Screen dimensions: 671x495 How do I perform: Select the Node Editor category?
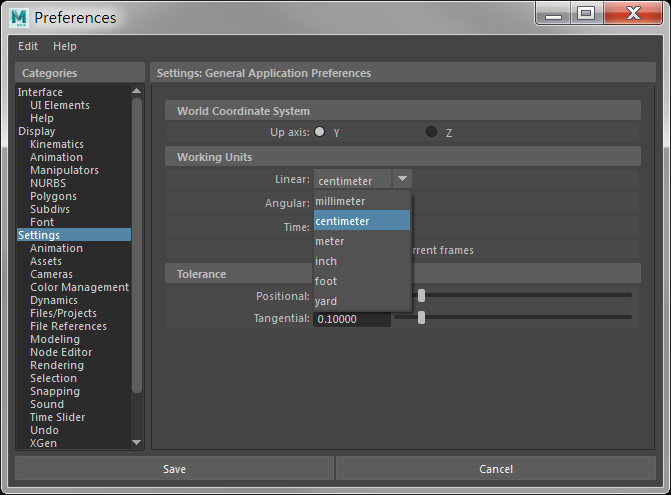61,352
